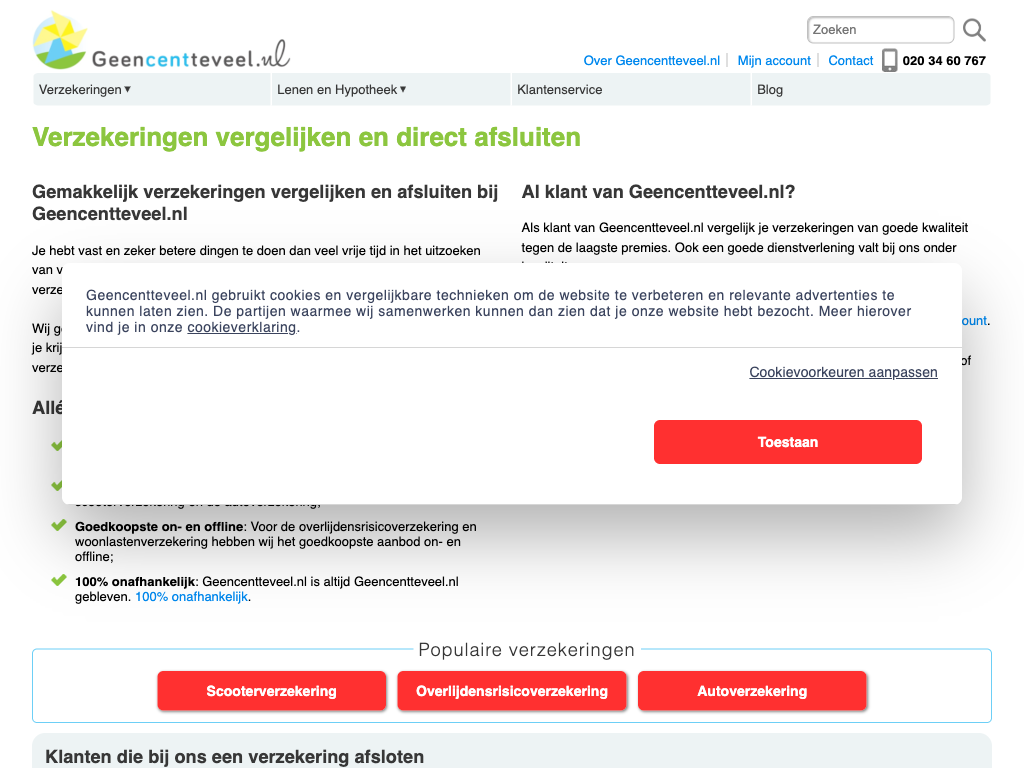Click the Geencentteveel.nl logo
This screenshot has width=1024, height=768.
[161, 40]
